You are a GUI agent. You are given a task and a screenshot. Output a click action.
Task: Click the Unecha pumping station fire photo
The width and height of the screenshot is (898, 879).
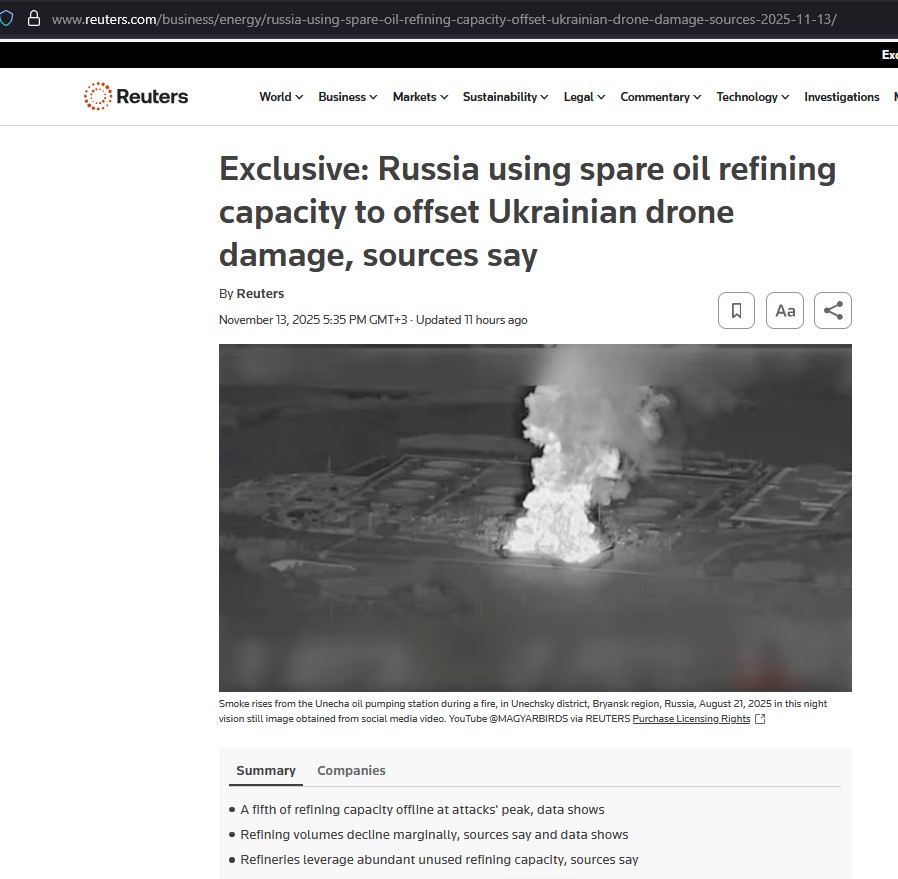point(535,518)
